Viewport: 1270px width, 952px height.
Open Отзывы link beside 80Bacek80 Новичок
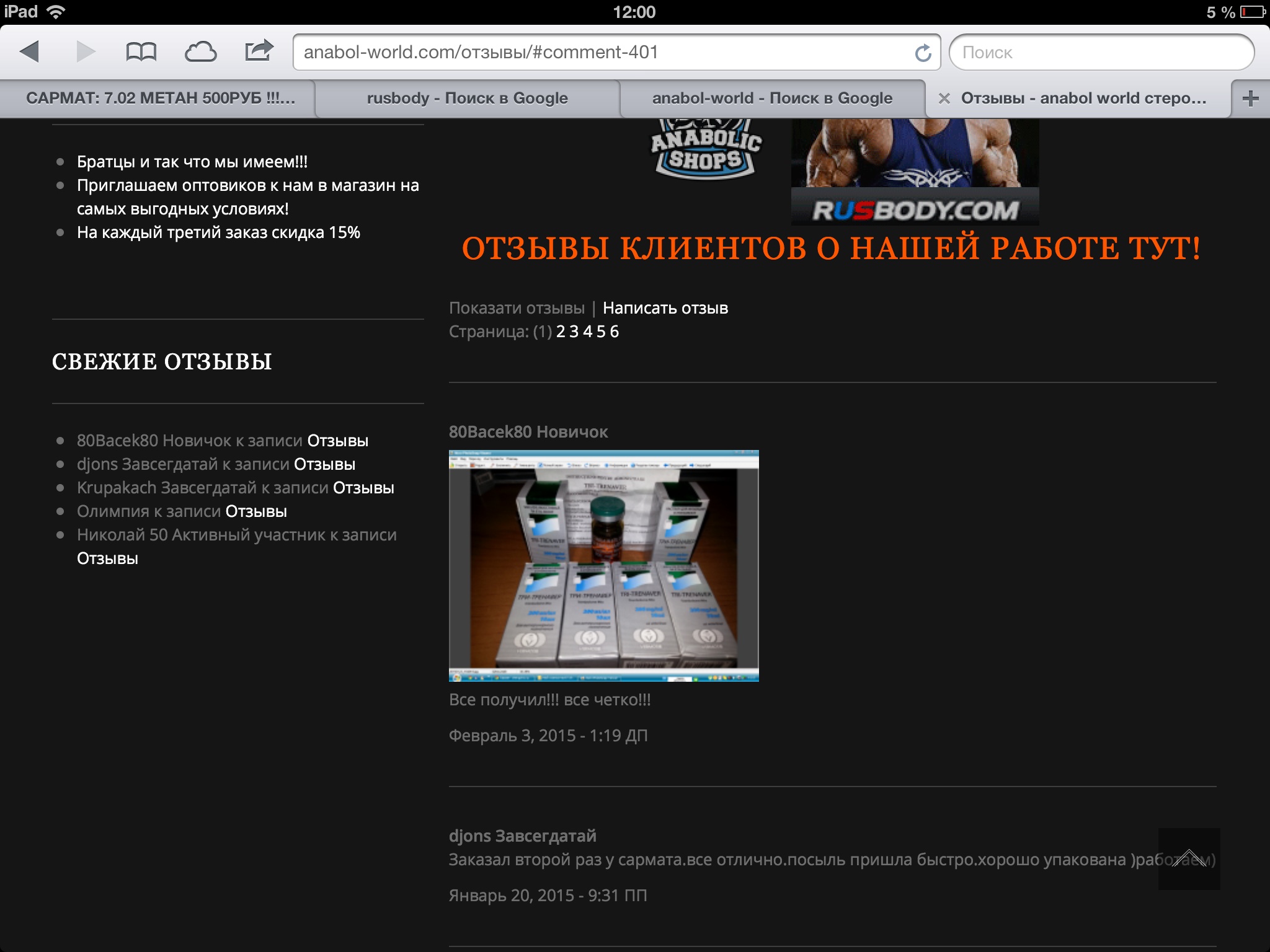[338, 441]
